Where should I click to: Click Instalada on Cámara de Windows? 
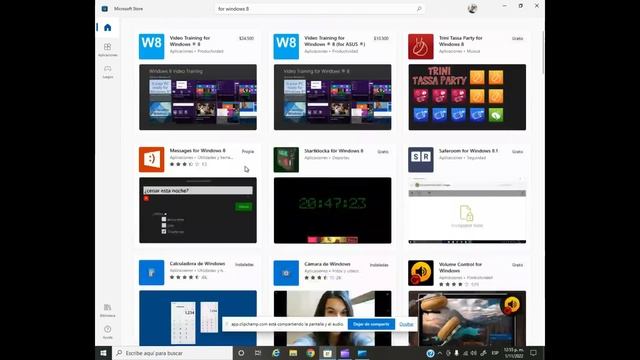click(379, 265)
